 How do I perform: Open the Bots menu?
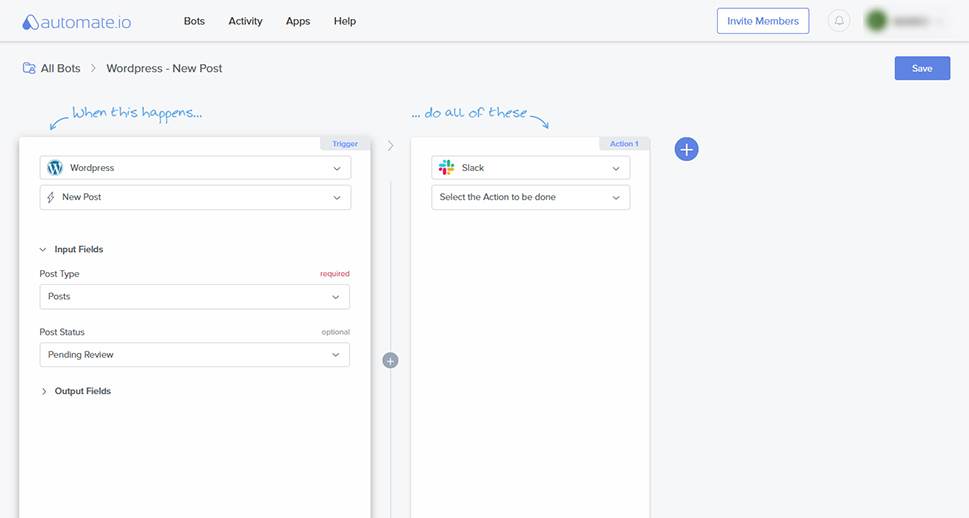[x=194, y=21]
